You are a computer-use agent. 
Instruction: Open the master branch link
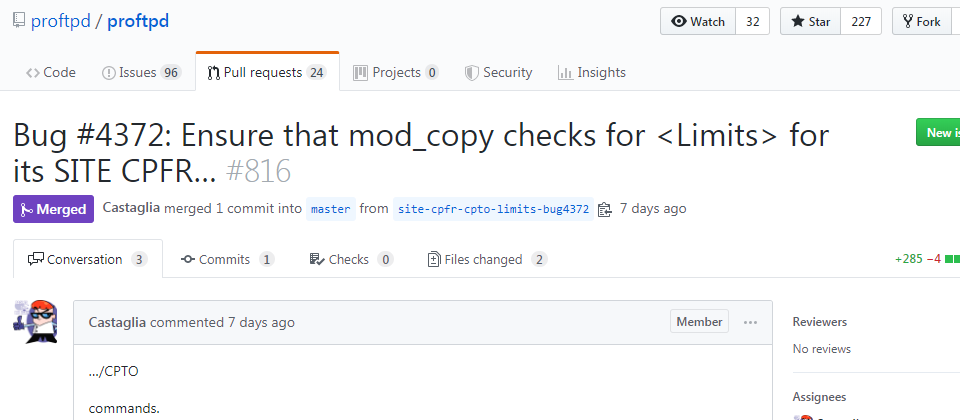[331, 209]
